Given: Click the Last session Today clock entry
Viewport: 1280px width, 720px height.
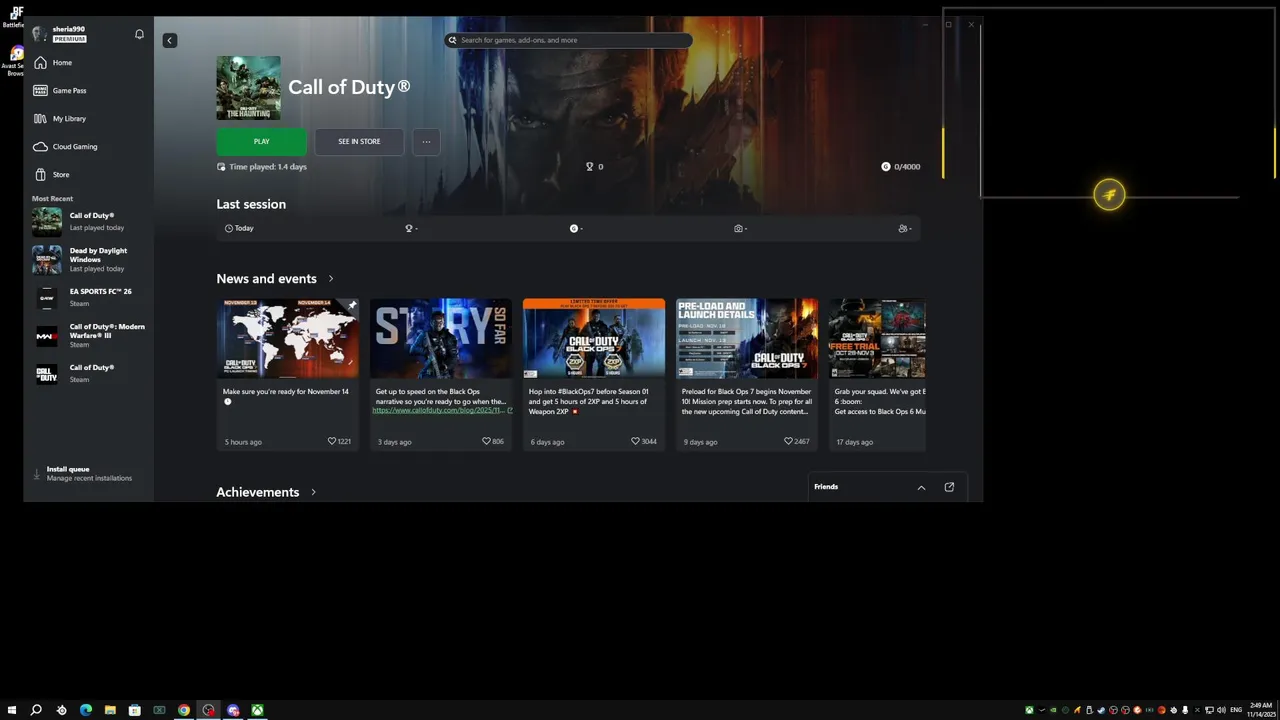Looking at the screenshot, I should (239, 228).
